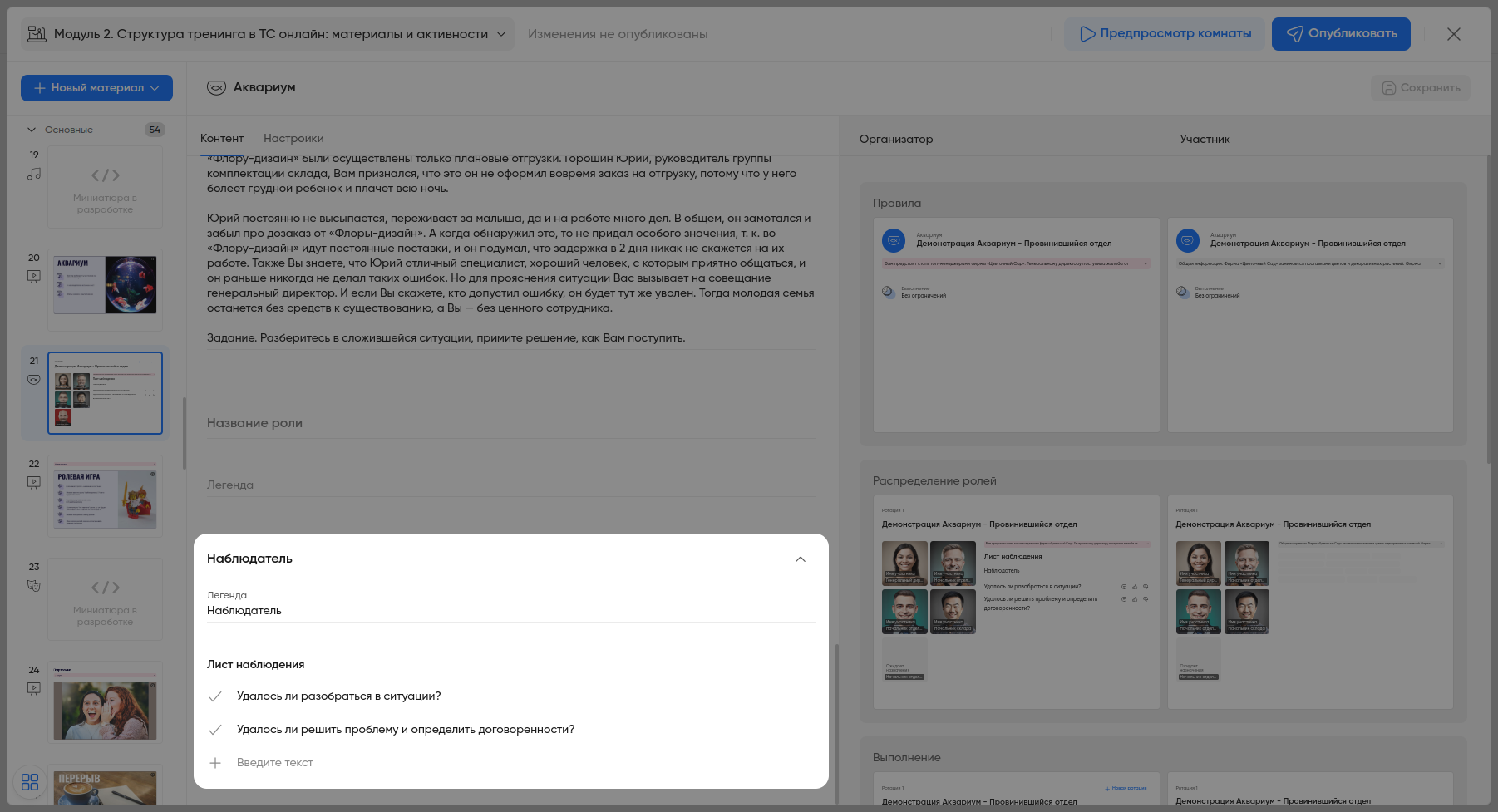Image resolution: width=1498 pixels, height=812 pixels.
Task: Switch to the 'Настройки' tab
Action: point(293,139)
